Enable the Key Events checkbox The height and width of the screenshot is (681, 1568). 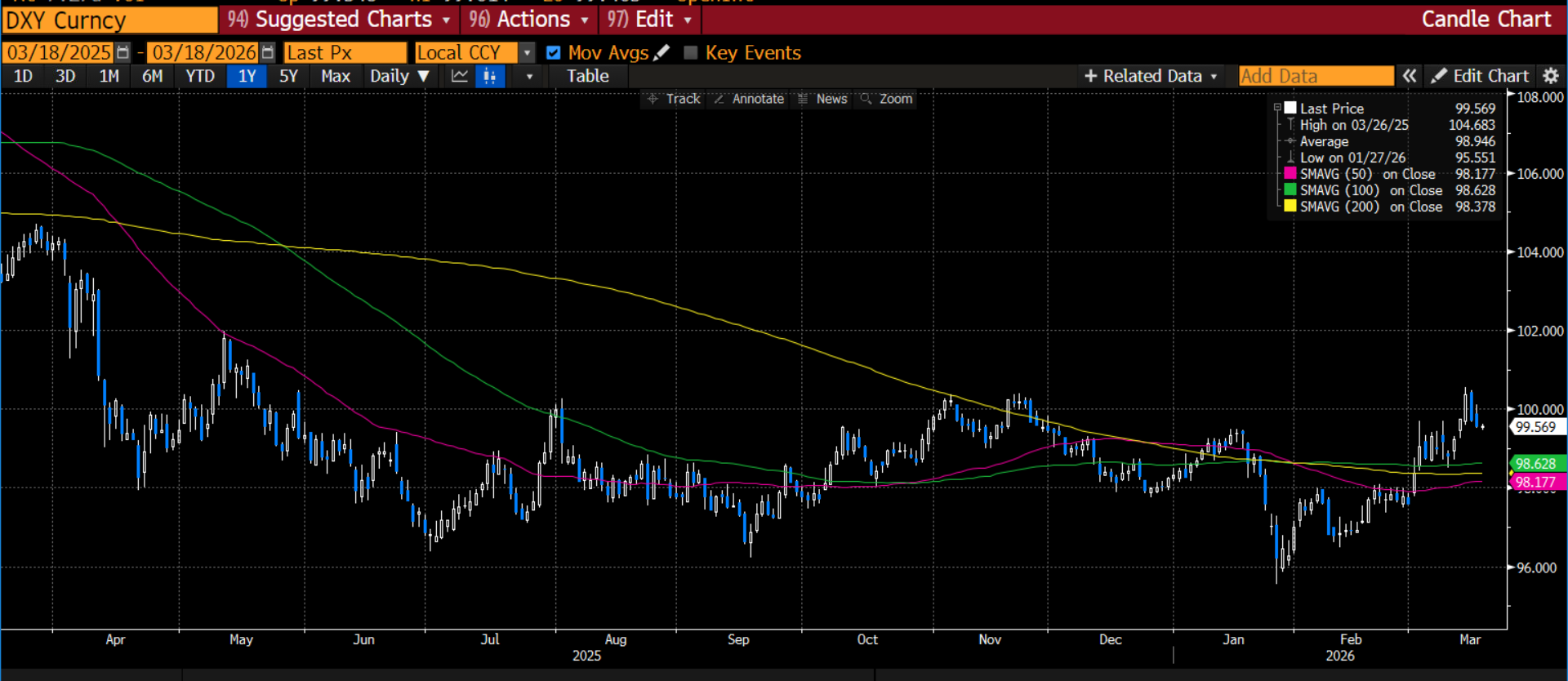click(691, 53)
